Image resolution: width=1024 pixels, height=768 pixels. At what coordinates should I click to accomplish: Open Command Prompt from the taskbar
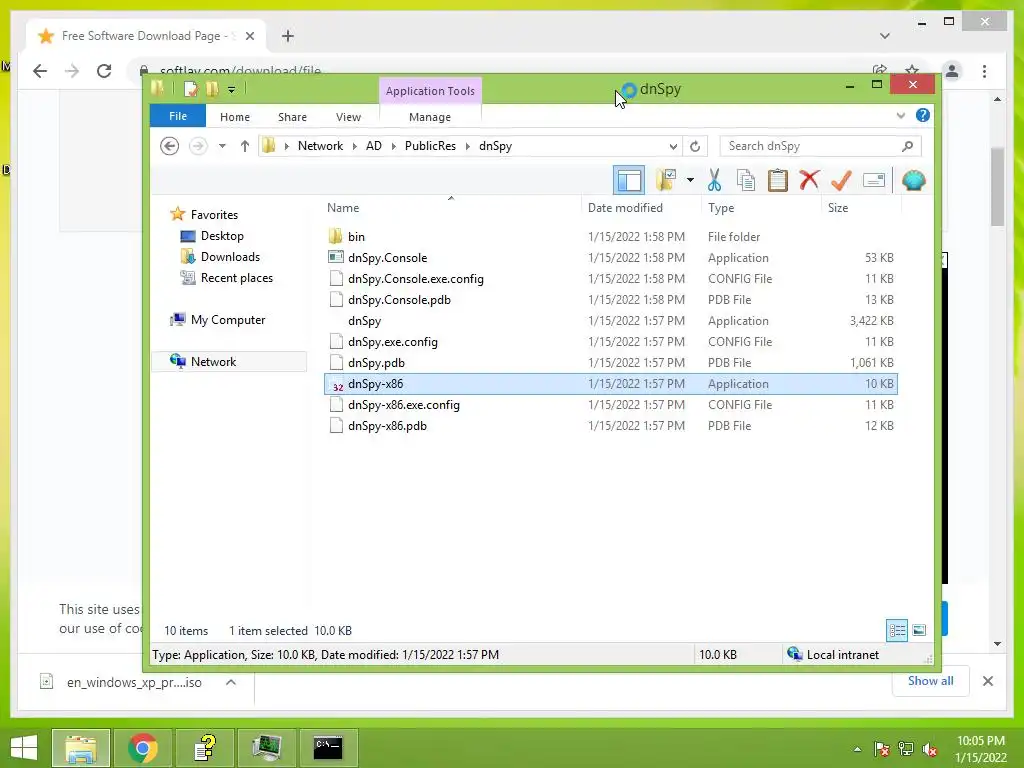(x=328, y=748)
